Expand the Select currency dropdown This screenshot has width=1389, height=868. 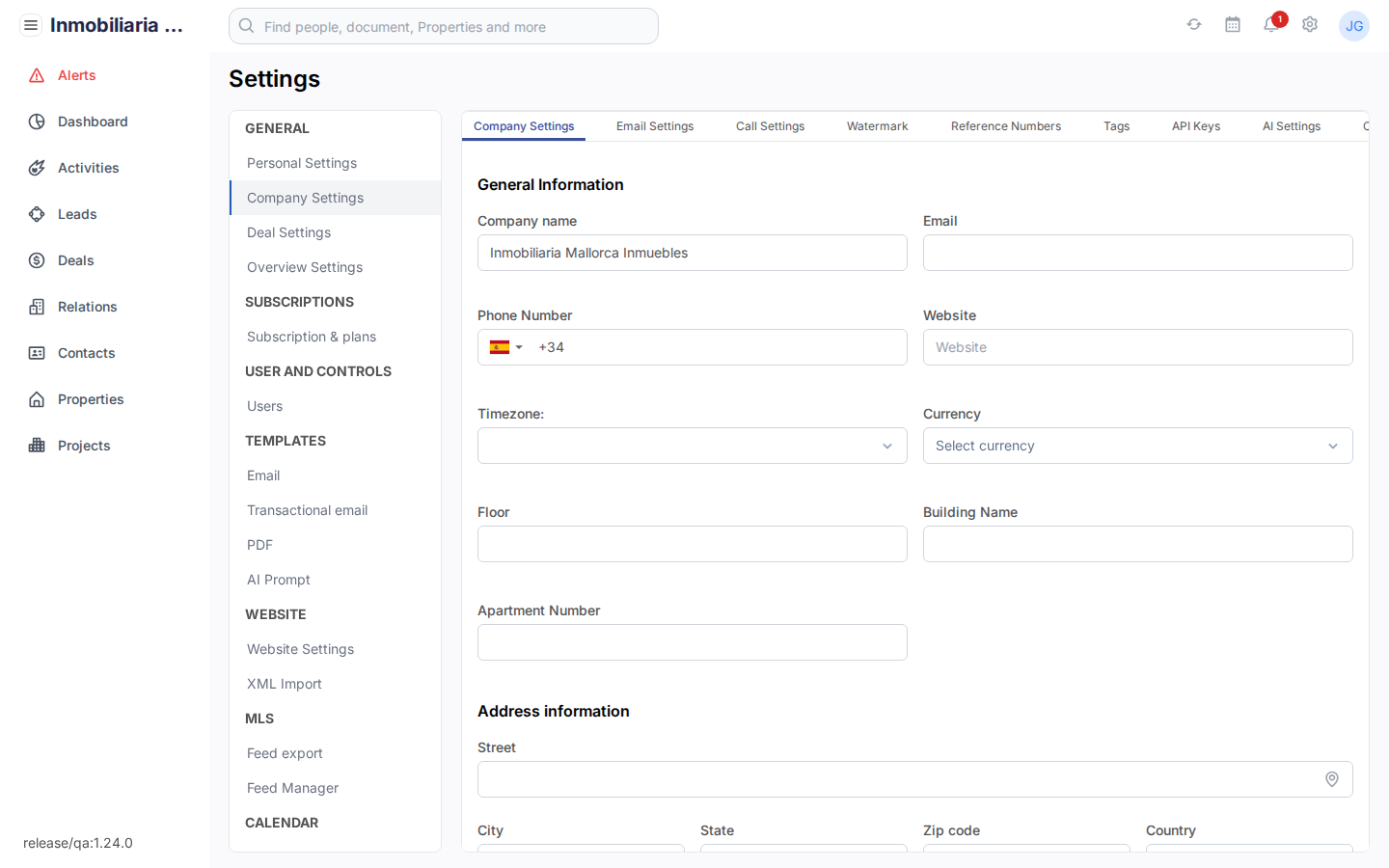coord(1137,446)
